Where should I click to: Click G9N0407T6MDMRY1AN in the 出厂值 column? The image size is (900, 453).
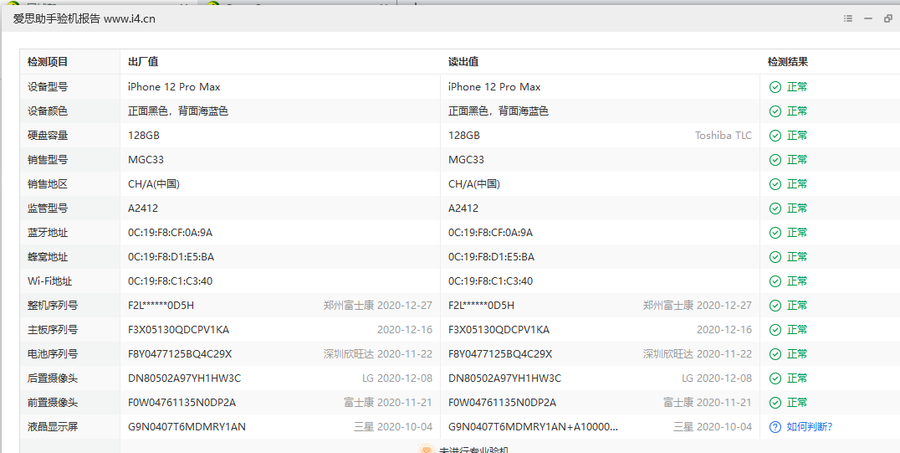(x=187, y=427)
